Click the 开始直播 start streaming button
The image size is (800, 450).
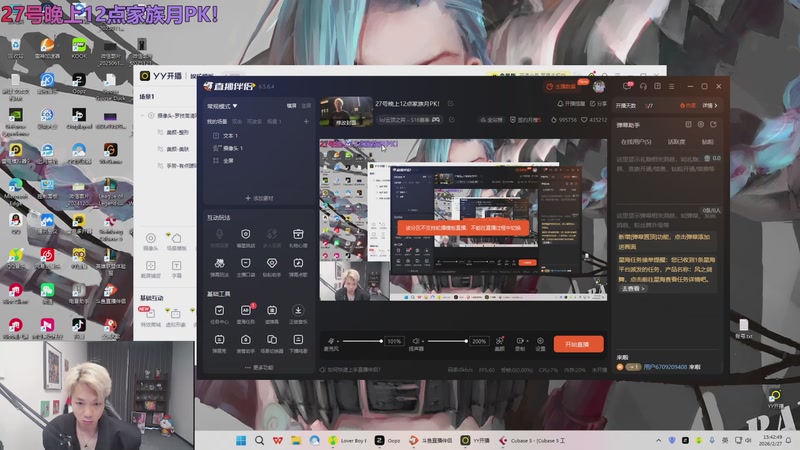[x=578, y=344]
